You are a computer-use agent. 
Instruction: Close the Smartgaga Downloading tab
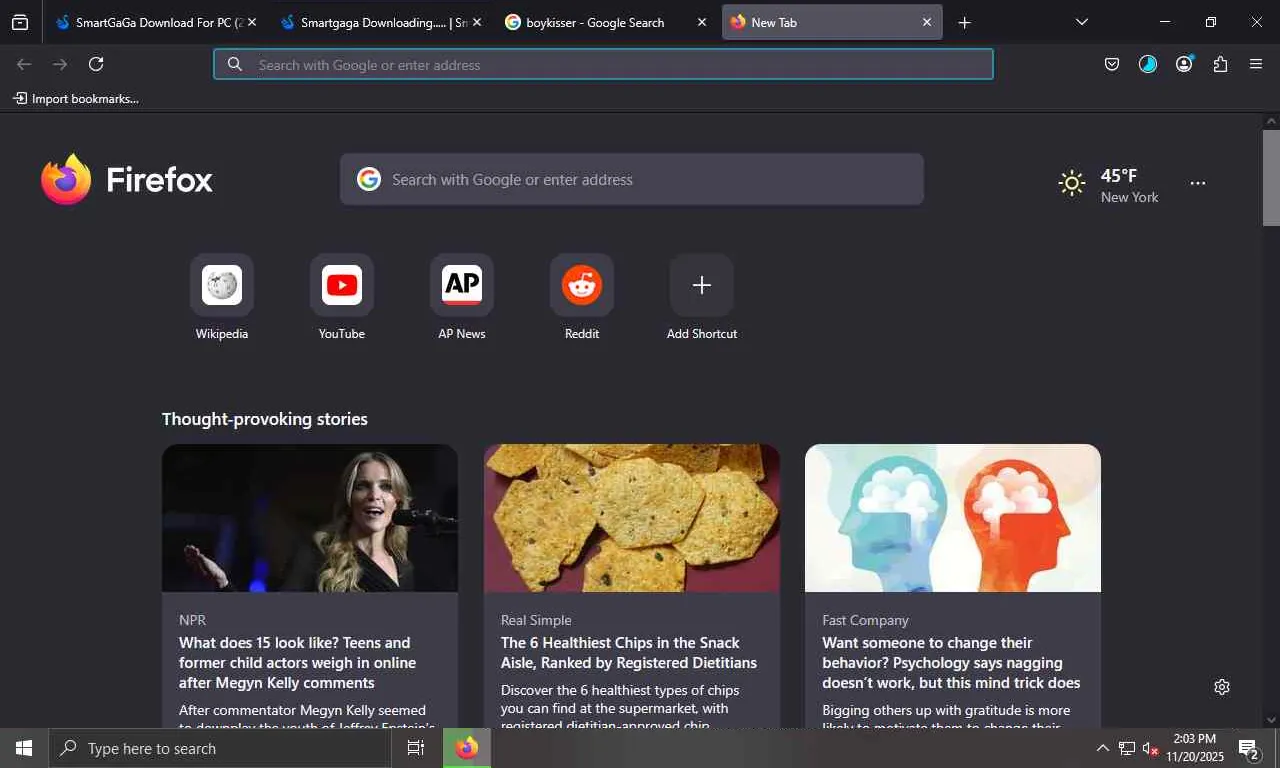[x=477, y=22]
